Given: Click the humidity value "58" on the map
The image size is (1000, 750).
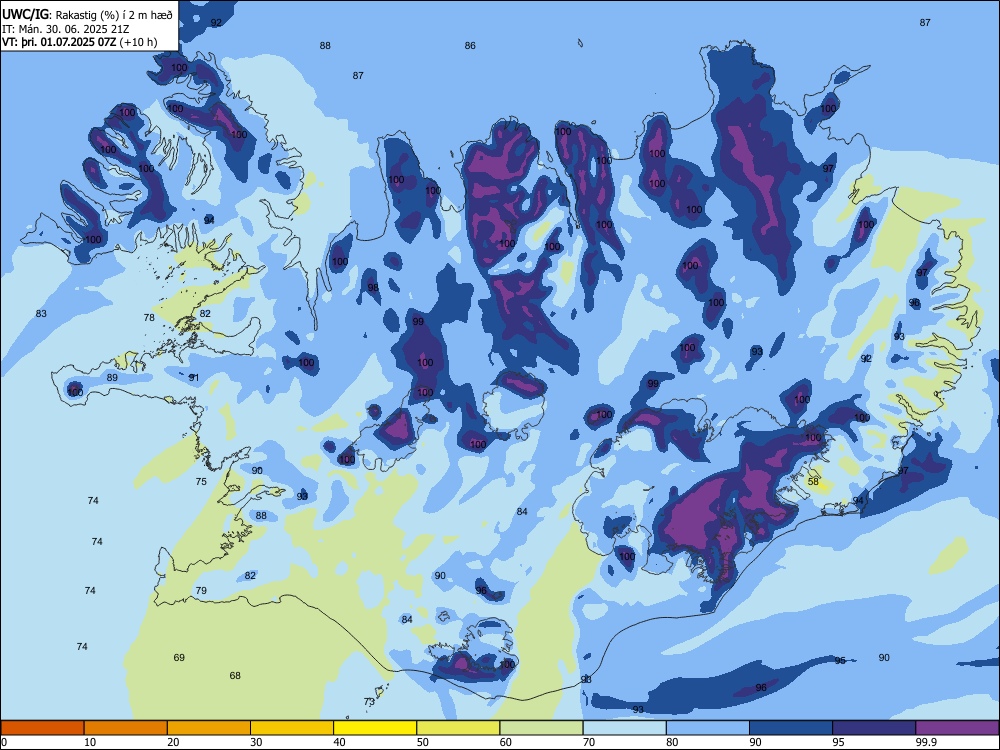Looking at the screenshot, I should pyautogui.click(x=813, y=482).
